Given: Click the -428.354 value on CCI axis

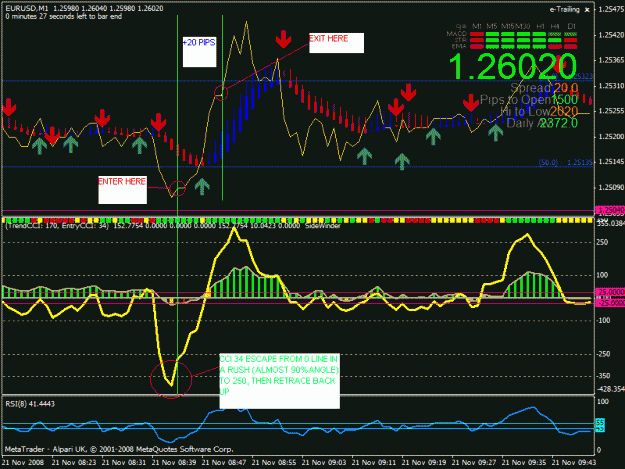Looking at the screenshot, I should point(610,389).
